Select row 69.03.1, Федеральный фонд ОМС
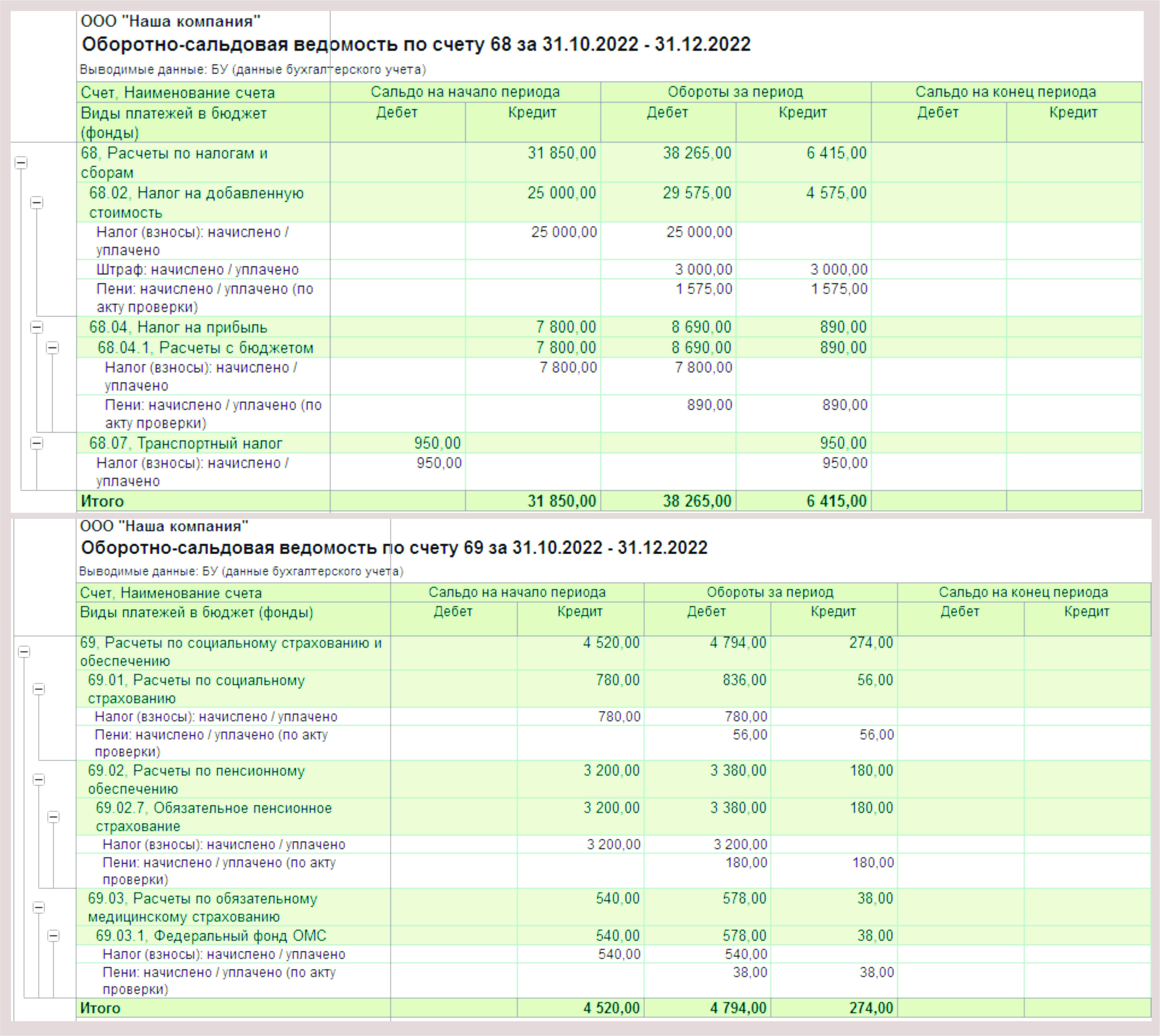This screenshot has height=1036, width=1160. pos(614,936)
